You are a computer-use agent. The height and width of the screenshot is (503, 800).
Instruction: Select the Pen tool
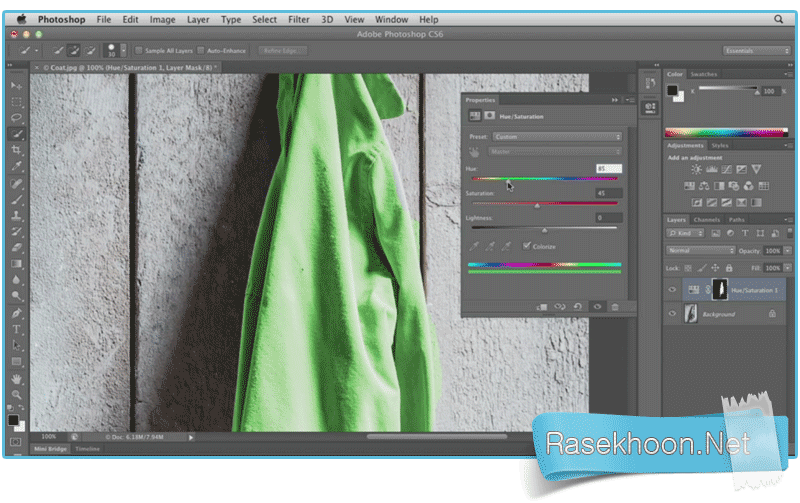tap(16, 313)
